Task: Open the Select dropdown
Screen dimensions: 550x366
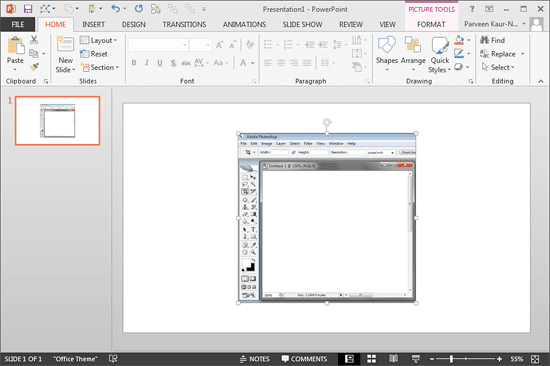Action: pos(498,67)
